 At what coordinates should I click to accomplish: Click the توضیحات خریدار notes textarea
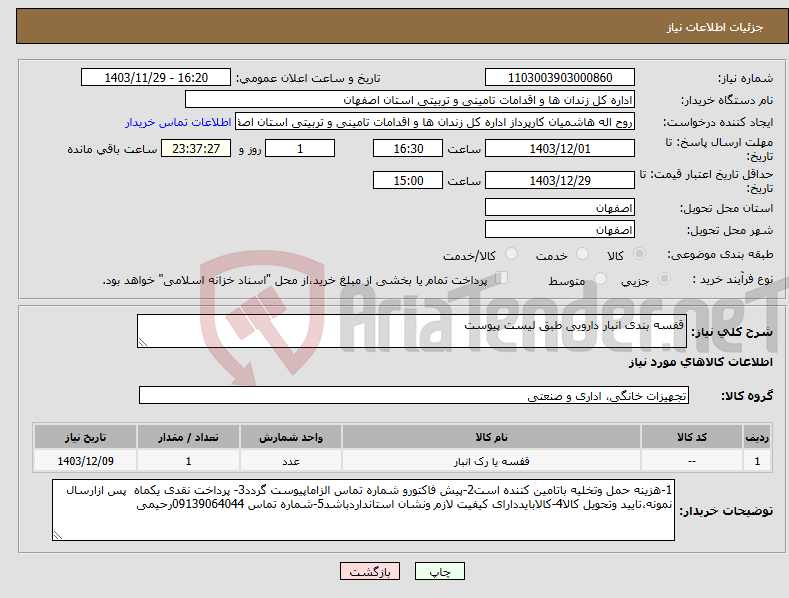[363, 510]
